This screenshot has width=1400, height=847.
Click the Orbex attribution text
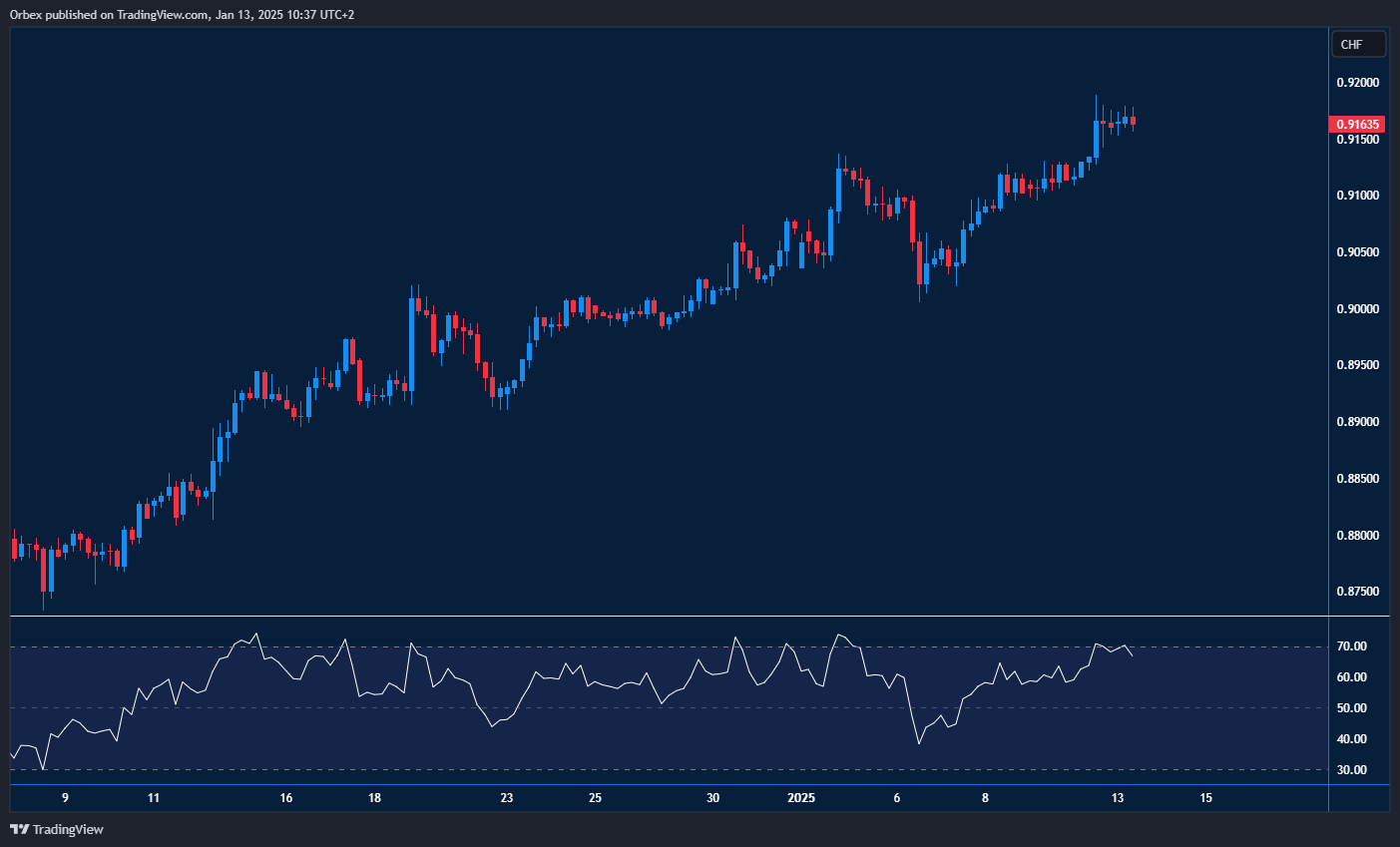[x=24, y=15]
